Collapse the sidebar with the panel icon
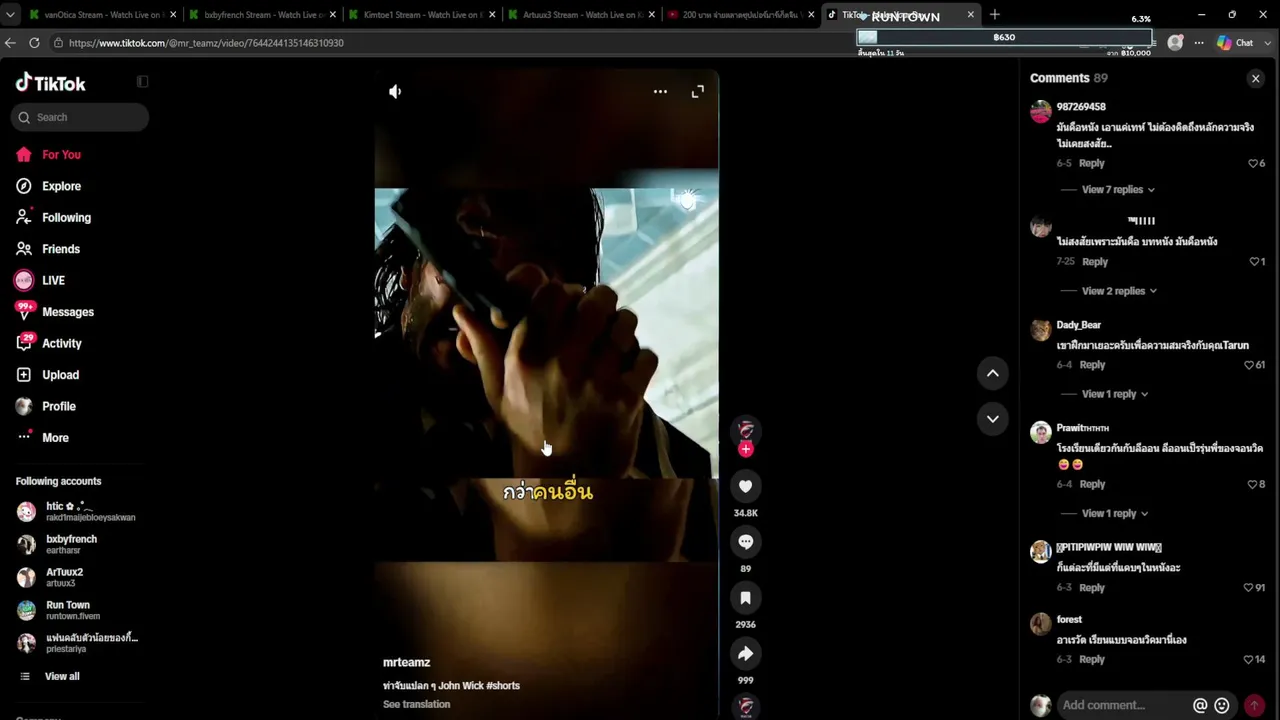The height and width of the screenshot is (720, 1280). point(142,82)
